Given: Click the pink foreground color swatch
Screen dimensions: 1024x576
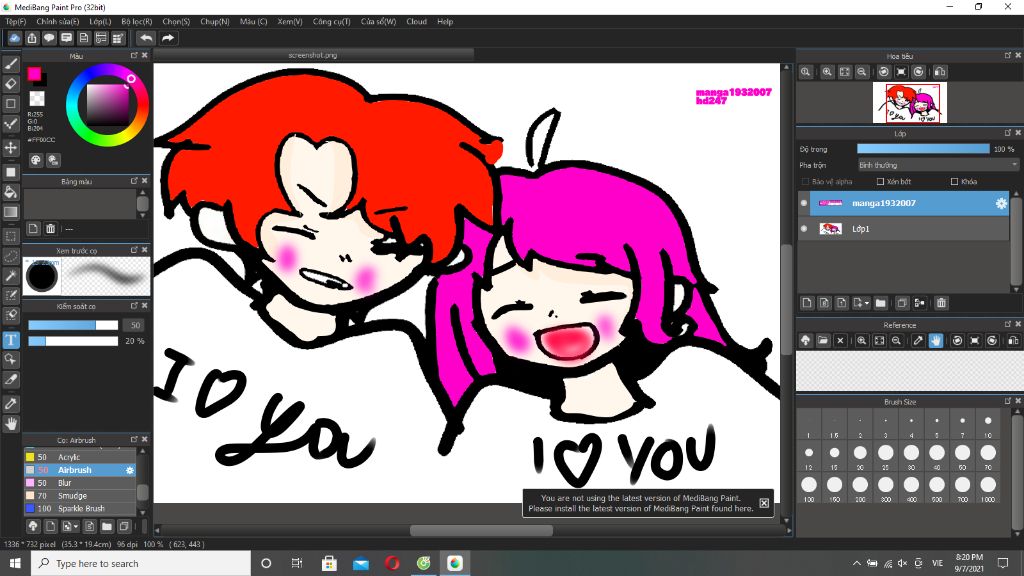Looking at the screenshot, I should pos(34,73).
